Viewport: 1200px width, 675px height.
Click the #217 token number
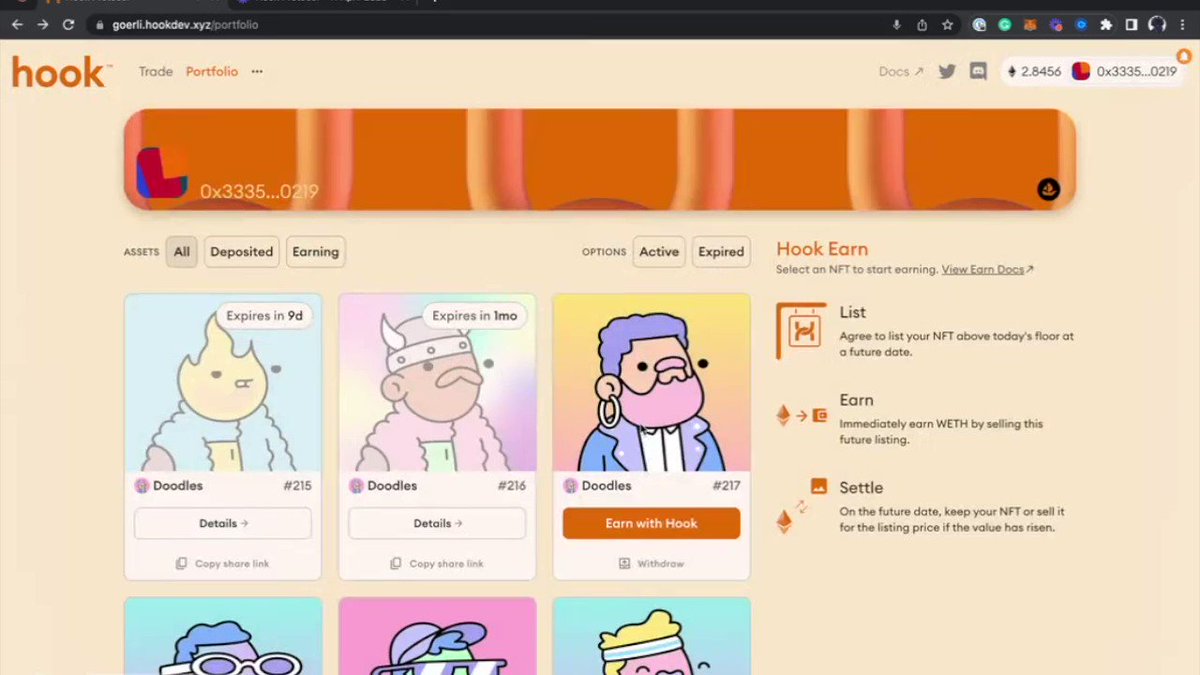click(x=726, y=486)
